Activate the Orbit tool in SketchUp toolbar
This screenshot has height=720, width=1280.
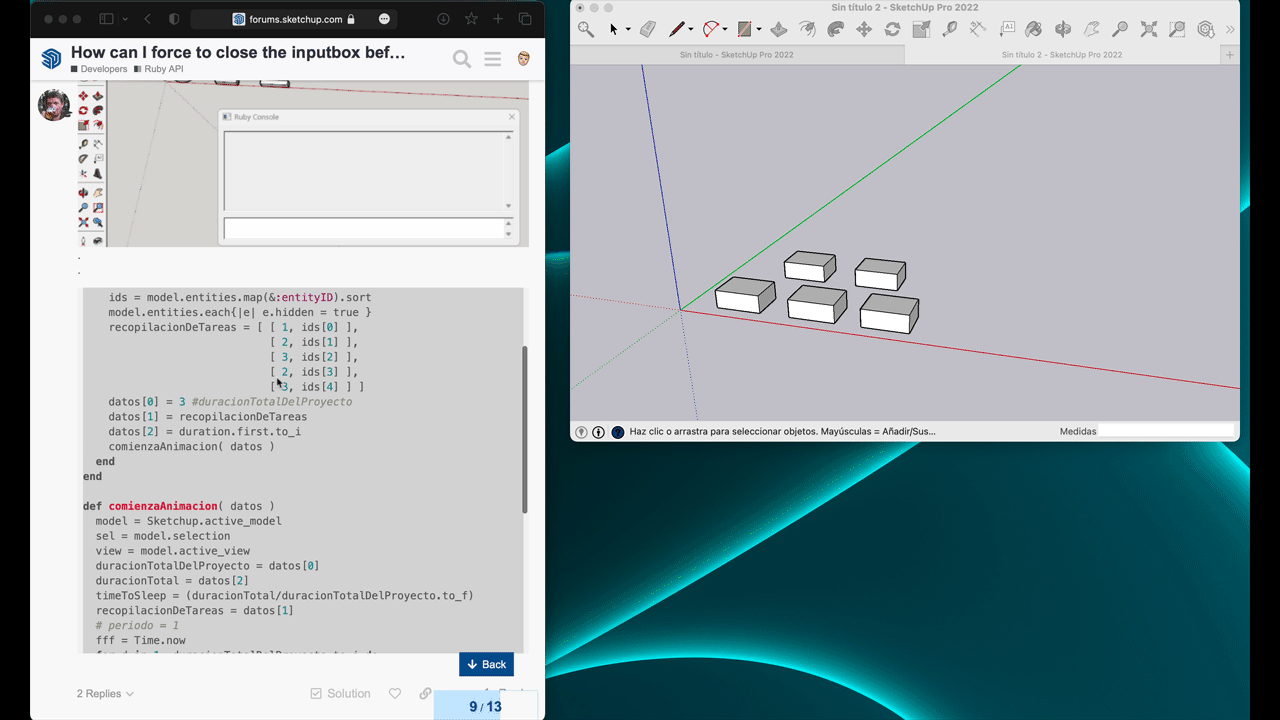pyautogui.click(x=1063, y=30)
